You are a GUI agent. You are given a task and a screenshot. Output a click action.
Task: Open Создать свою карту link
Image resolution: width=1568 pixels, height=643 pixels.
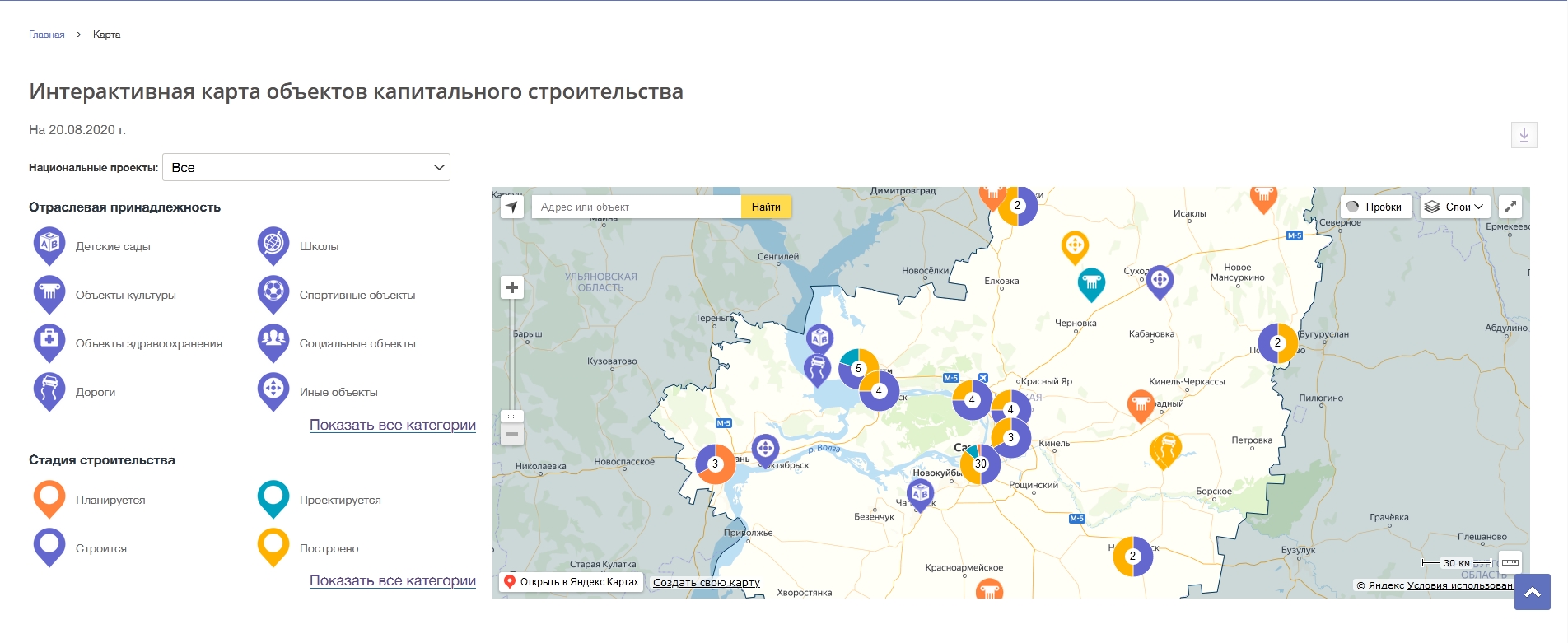point(706,583)
